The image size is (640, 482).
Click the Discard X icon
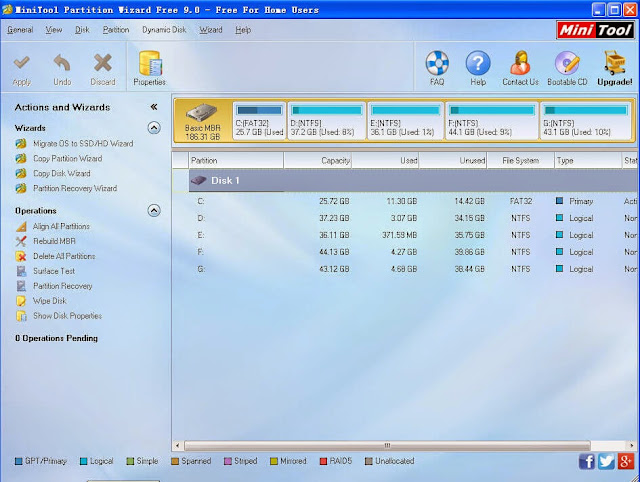[x=102, y=63]
